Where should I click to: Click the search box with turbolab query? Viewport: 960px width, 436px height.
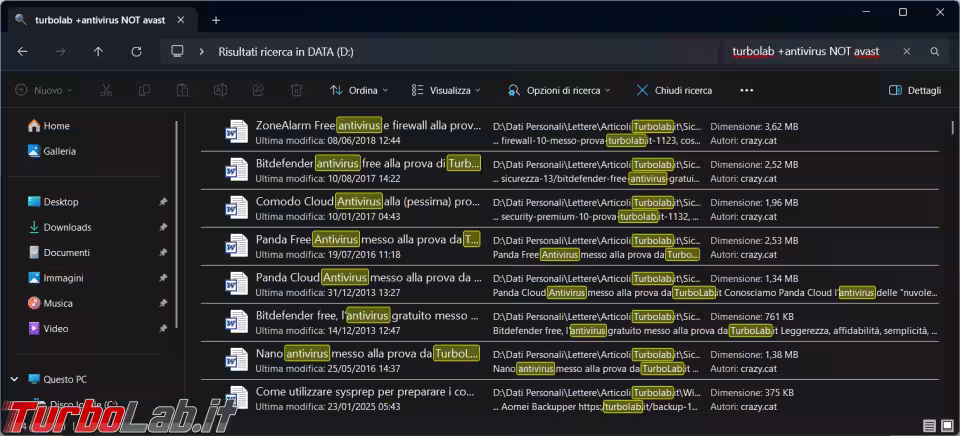coord(806,52)
